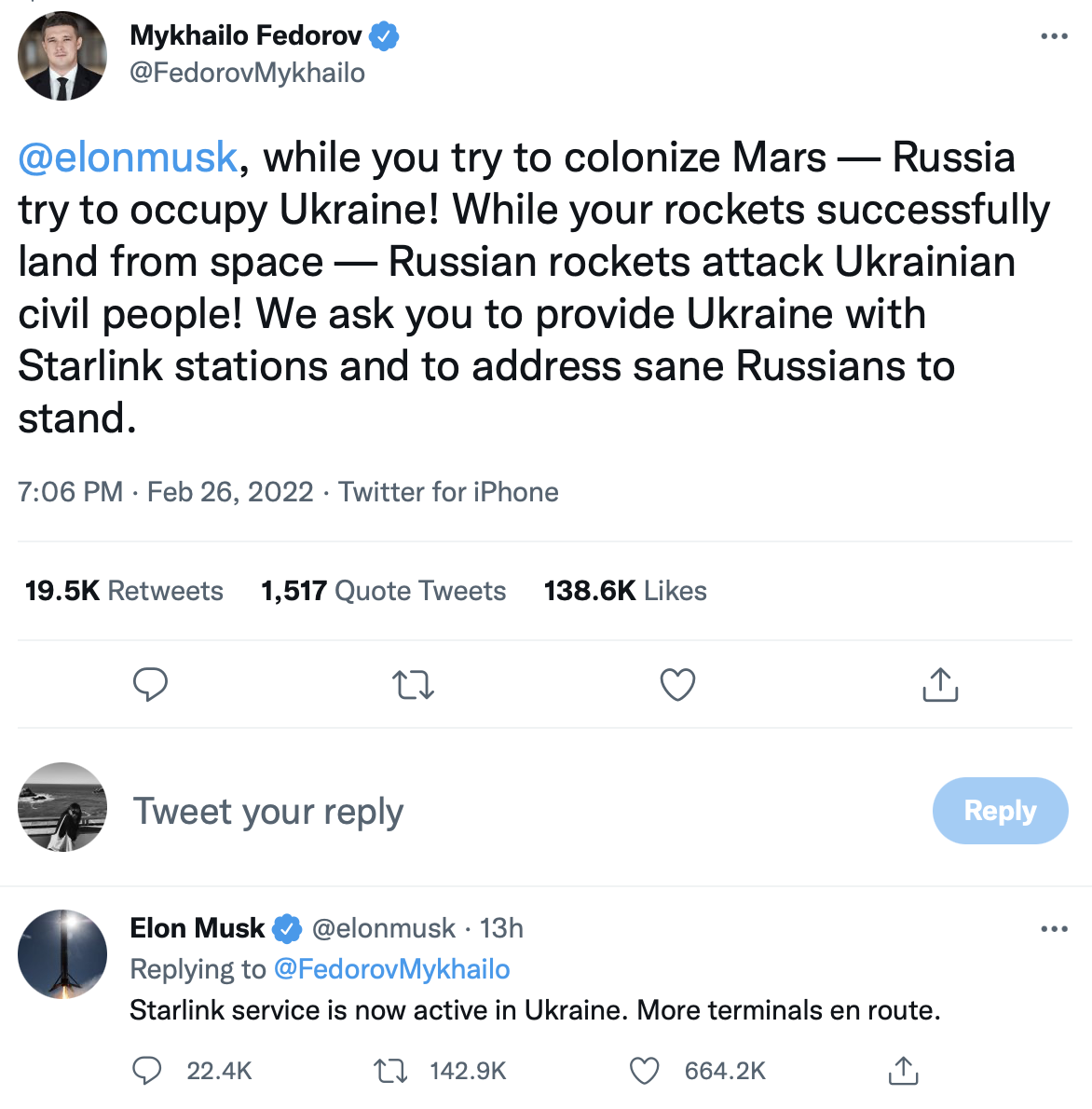View the 1,517 Quote Tweets

tap(383, 591)
